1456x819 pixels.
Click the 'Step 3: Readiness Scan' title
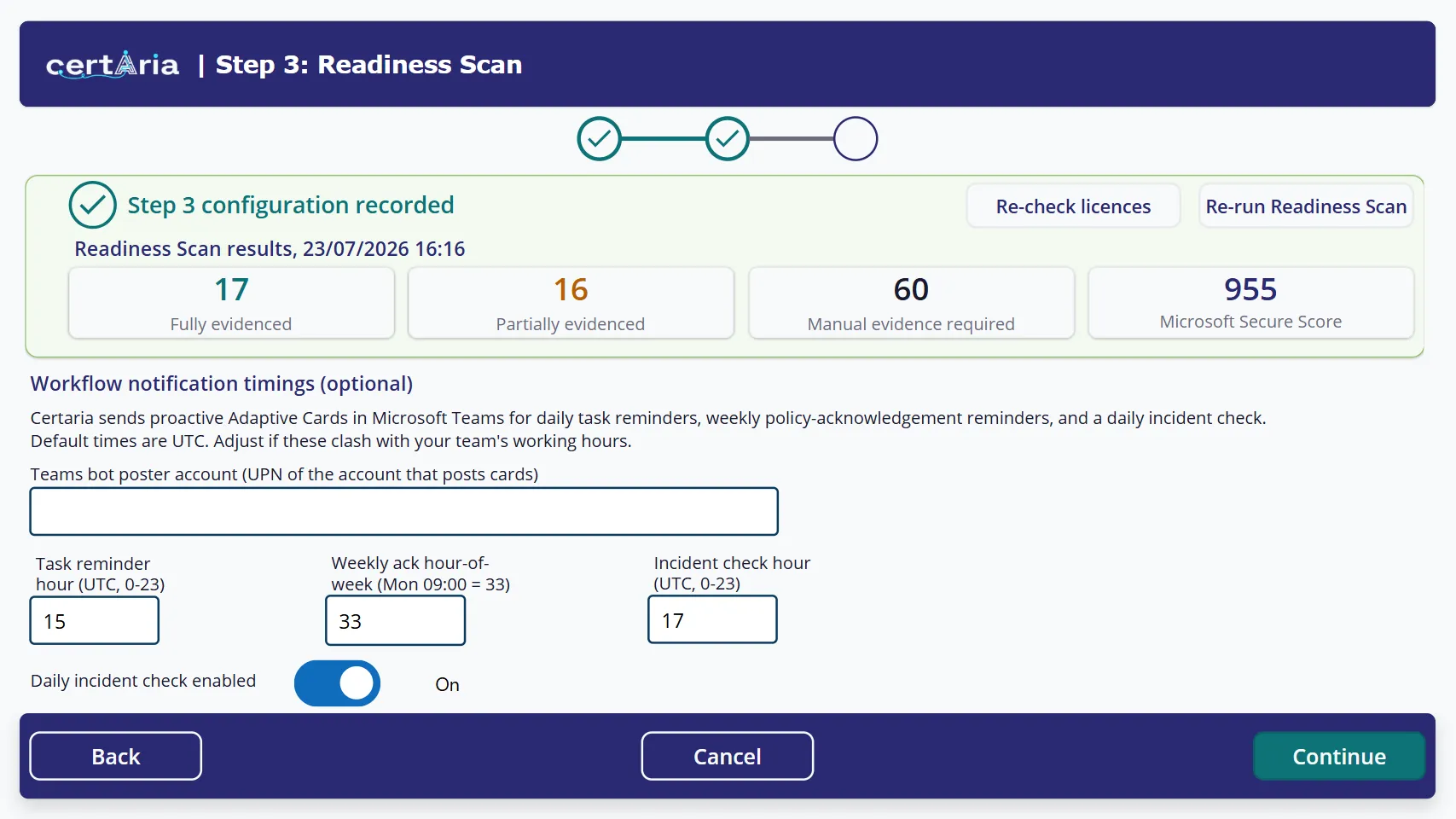(368, 65)
